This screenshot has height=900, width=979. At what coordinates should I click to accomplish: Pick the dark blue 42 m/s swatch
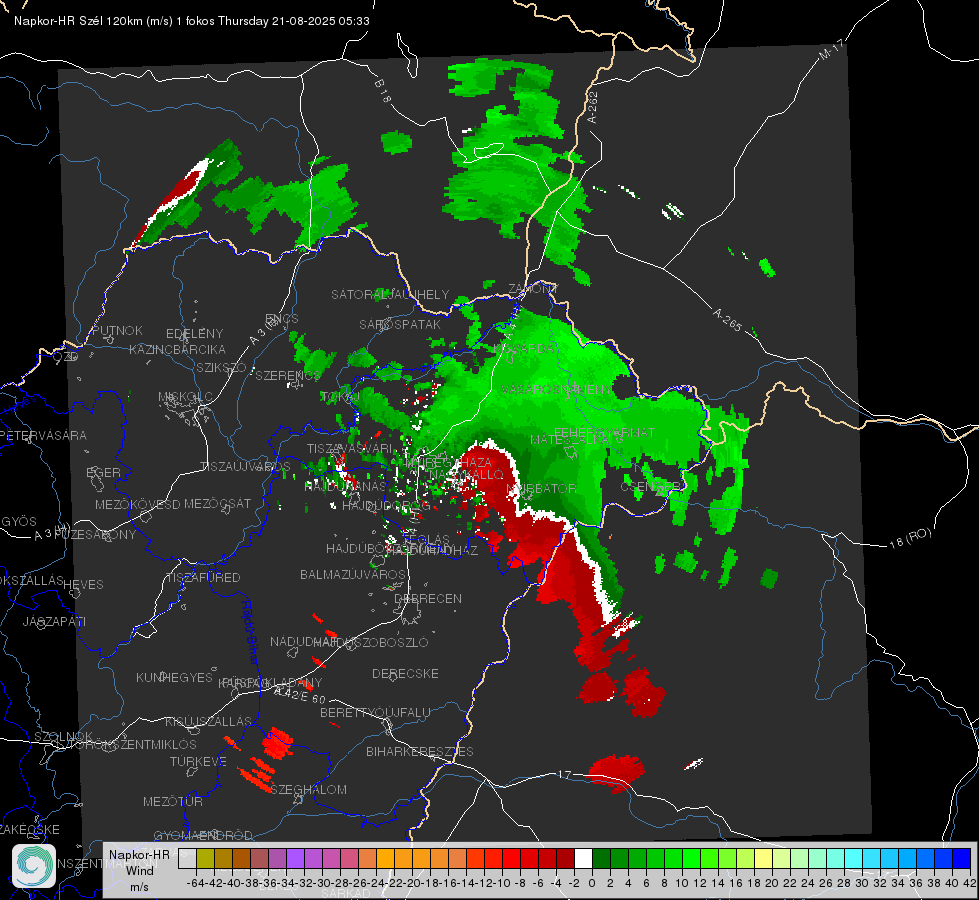coord(962,858)
